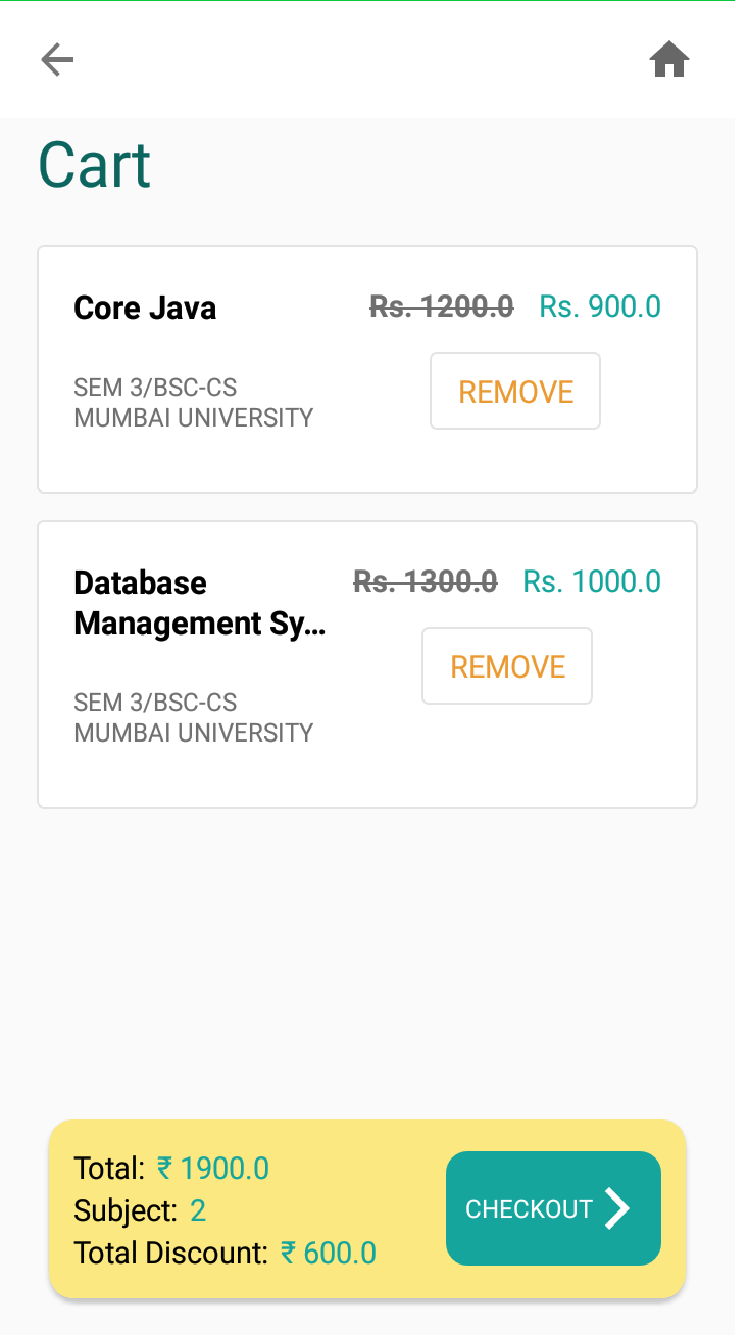Click MUMBAI UNIVERSITY under Database Management

[x=194, y=733]
